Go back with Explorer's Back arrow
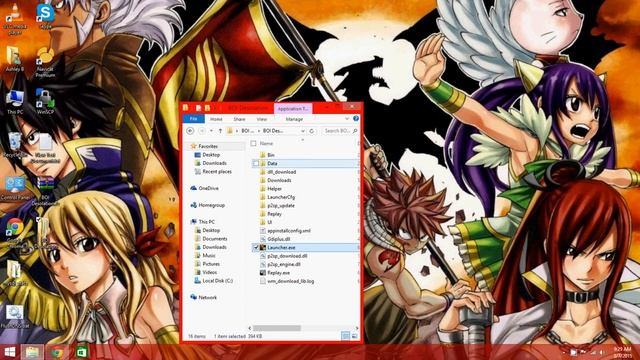The image size is (640, 360). (x=190, y=131)
